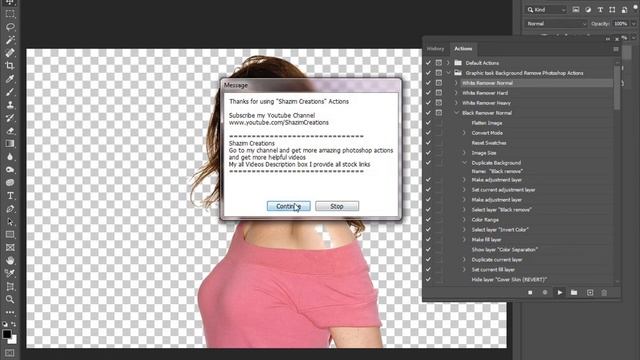Uncheck the White Remover Hard checkmark
The height and width of the screenshot is (360, 640).
[x=428, y=93]
